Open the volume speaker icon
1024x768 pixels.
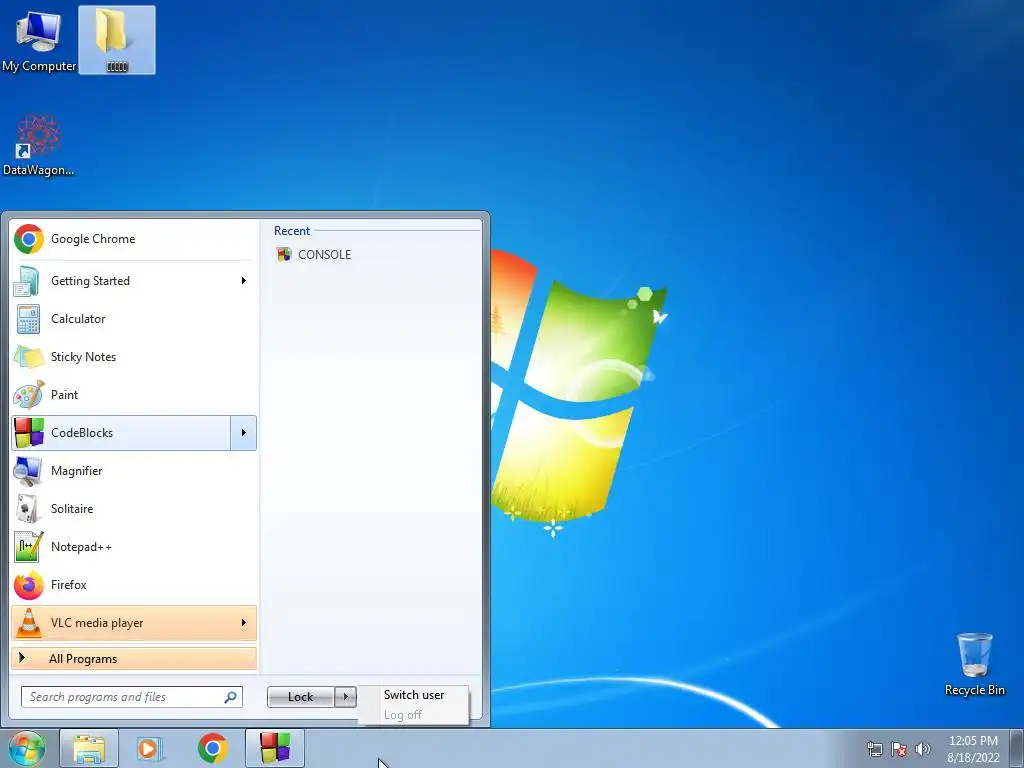coord(923,749)
